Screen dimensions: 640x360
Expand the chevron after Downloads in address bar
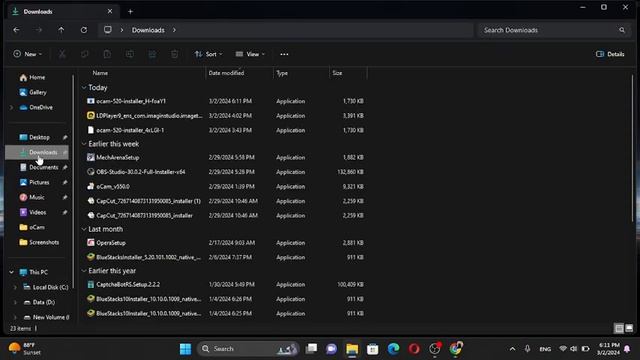(x=174, y=30)
